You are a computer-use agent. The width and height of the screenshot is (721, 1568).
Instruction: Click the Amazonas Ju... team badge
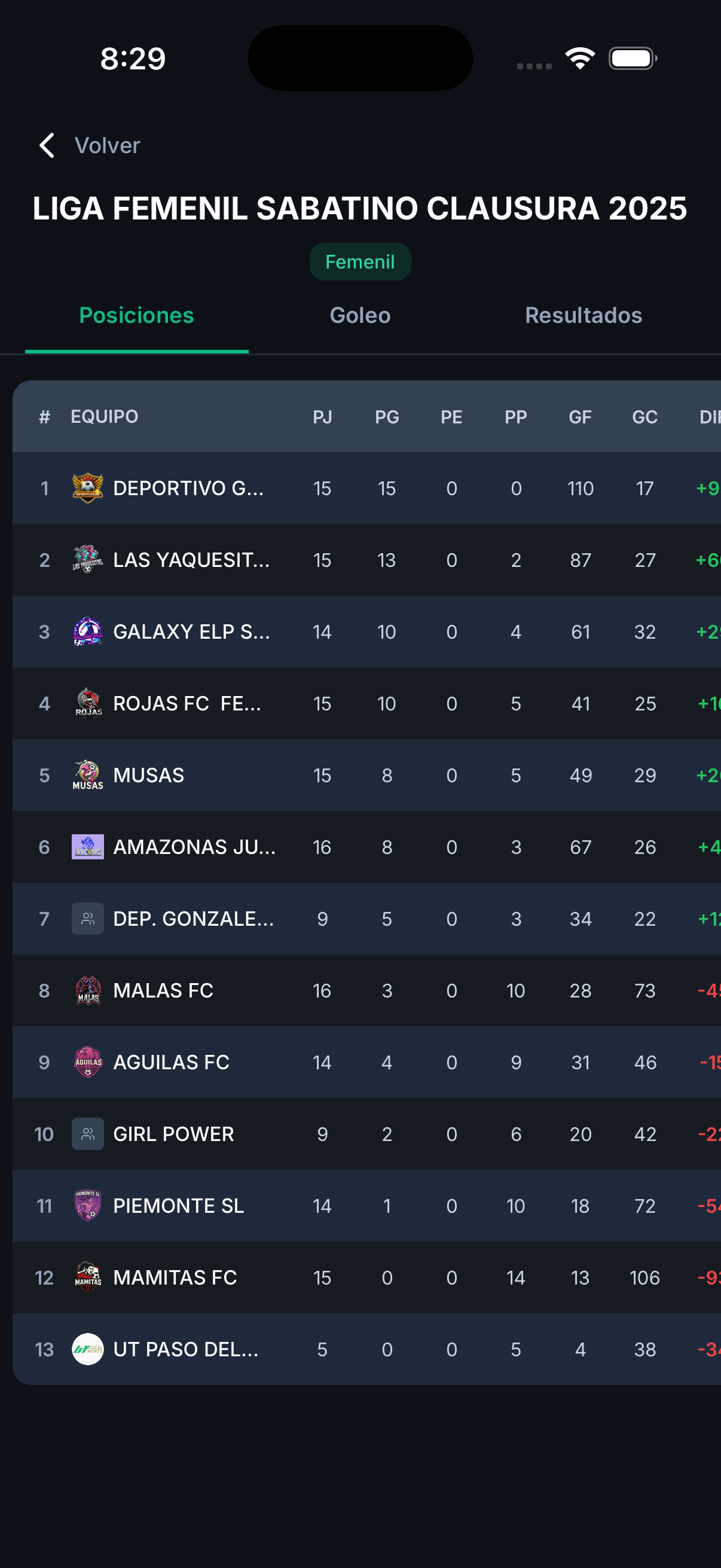click(x=88, y=847)
